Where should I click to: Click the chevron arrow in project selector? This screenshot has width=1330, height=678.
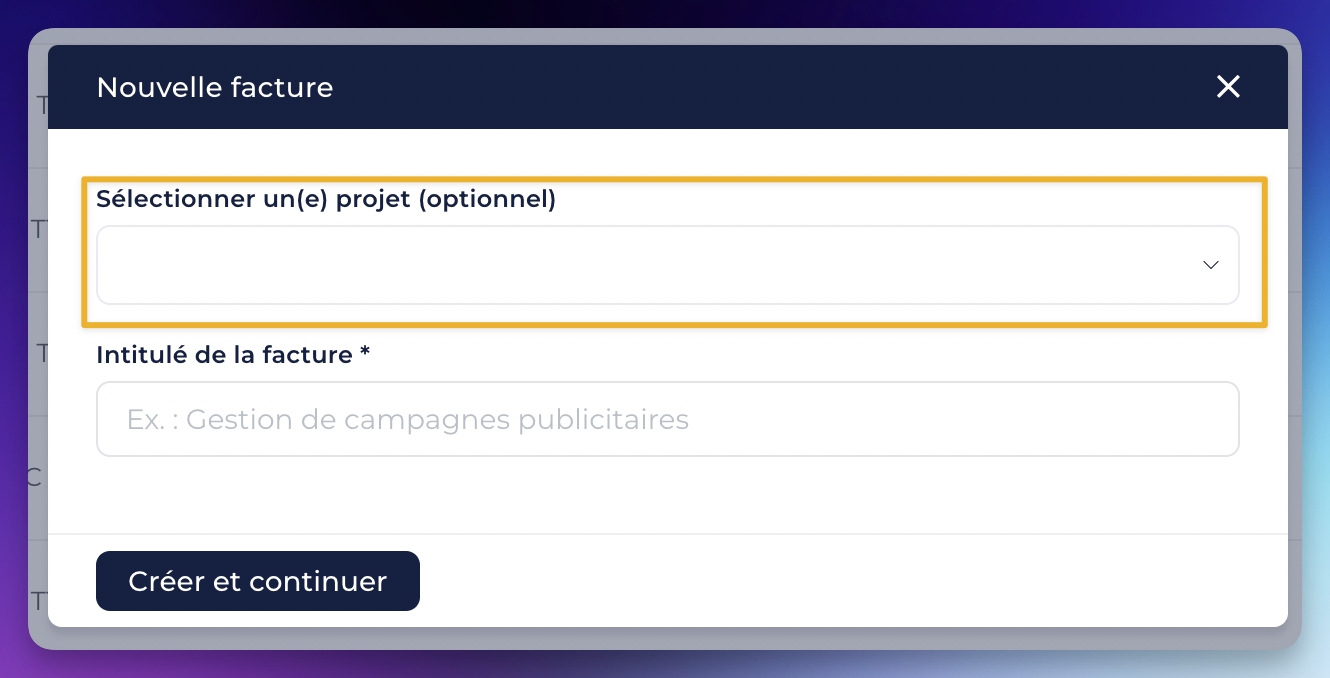[1210, 265]
